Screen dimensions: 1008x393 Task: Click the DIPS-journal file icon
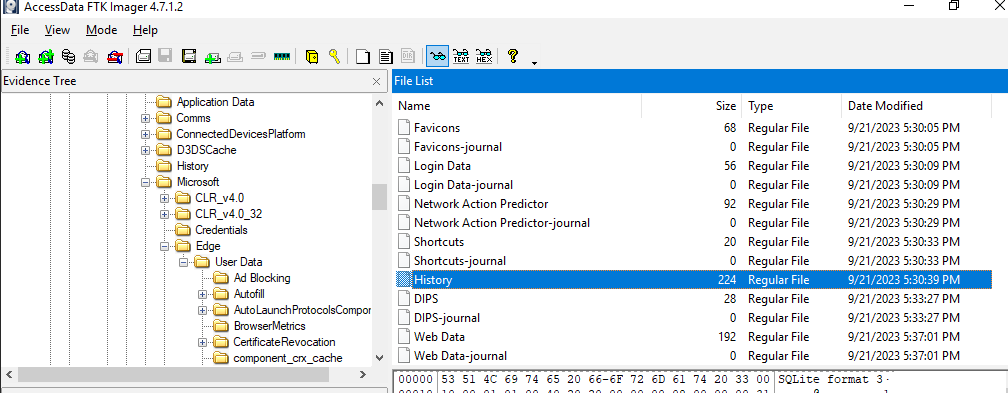[x=404, y=318]
